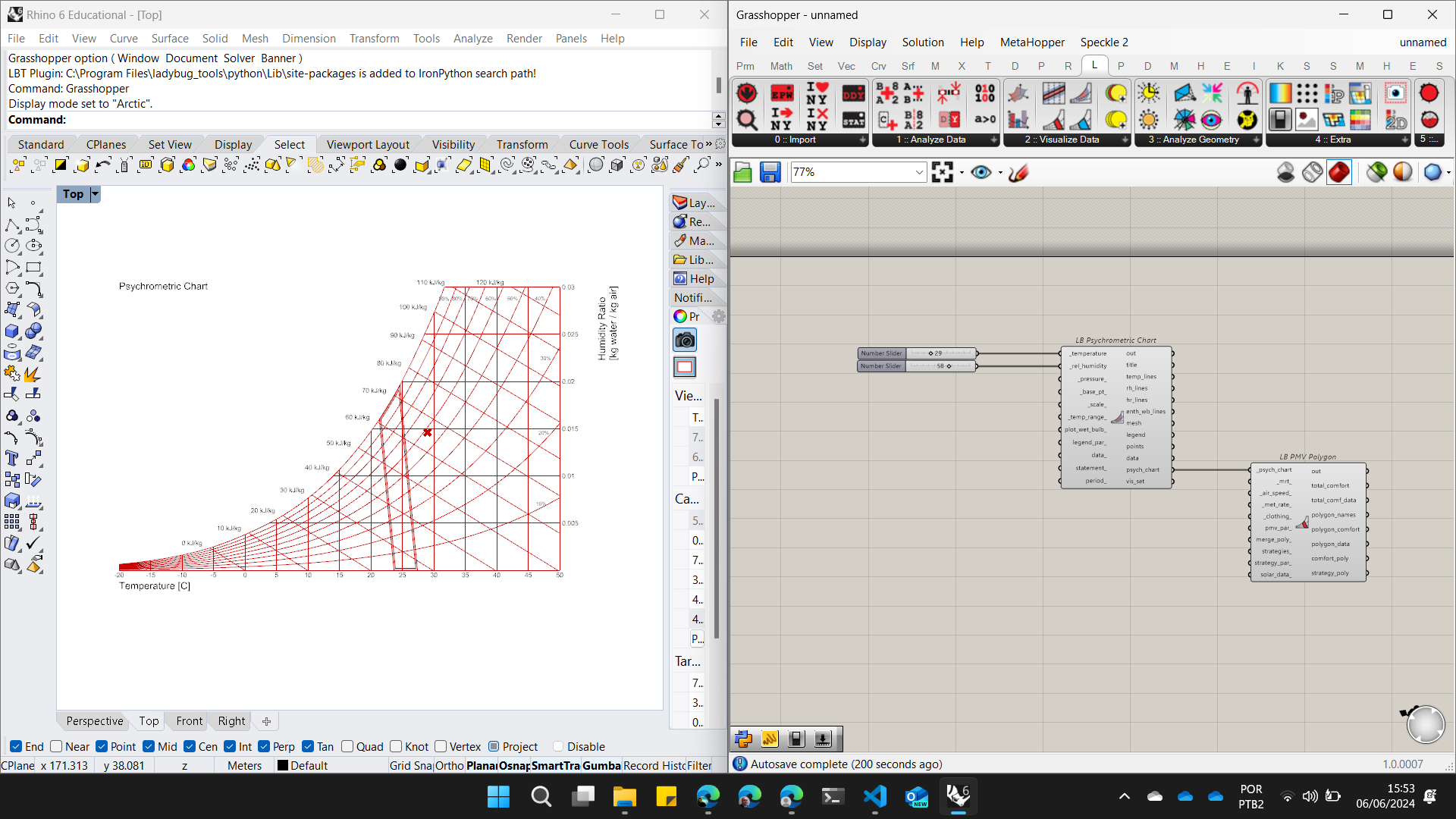This screenshot has width=1456, height=819.
Task: Toggle SmartTrack in status bar
Action: 555,766
